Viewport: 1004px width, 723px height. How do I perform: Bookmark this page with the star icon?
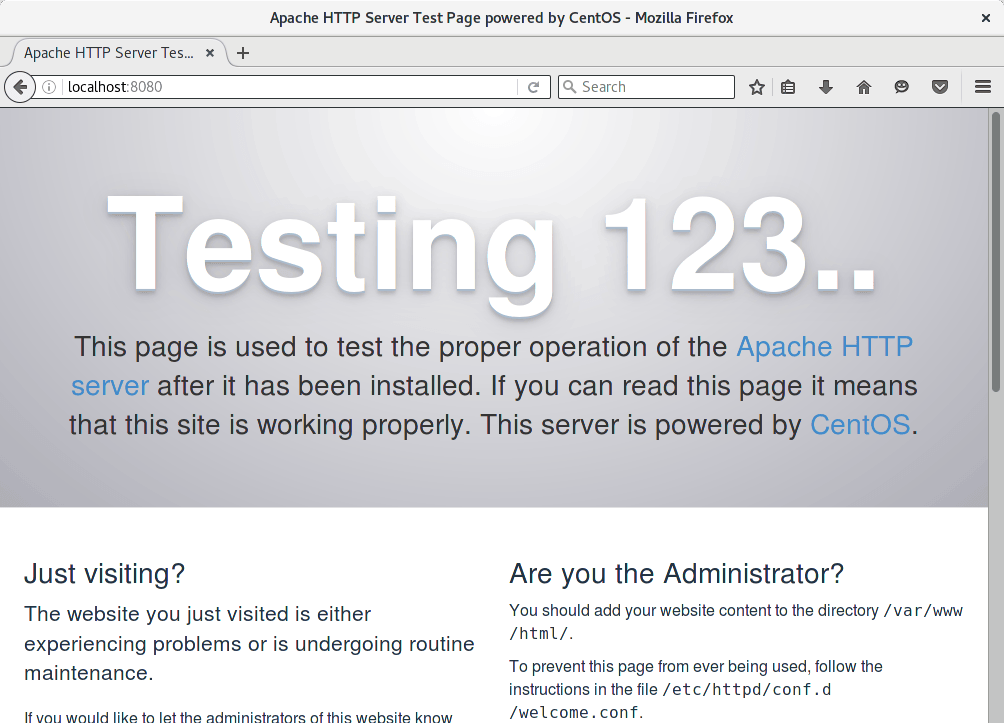757,87
